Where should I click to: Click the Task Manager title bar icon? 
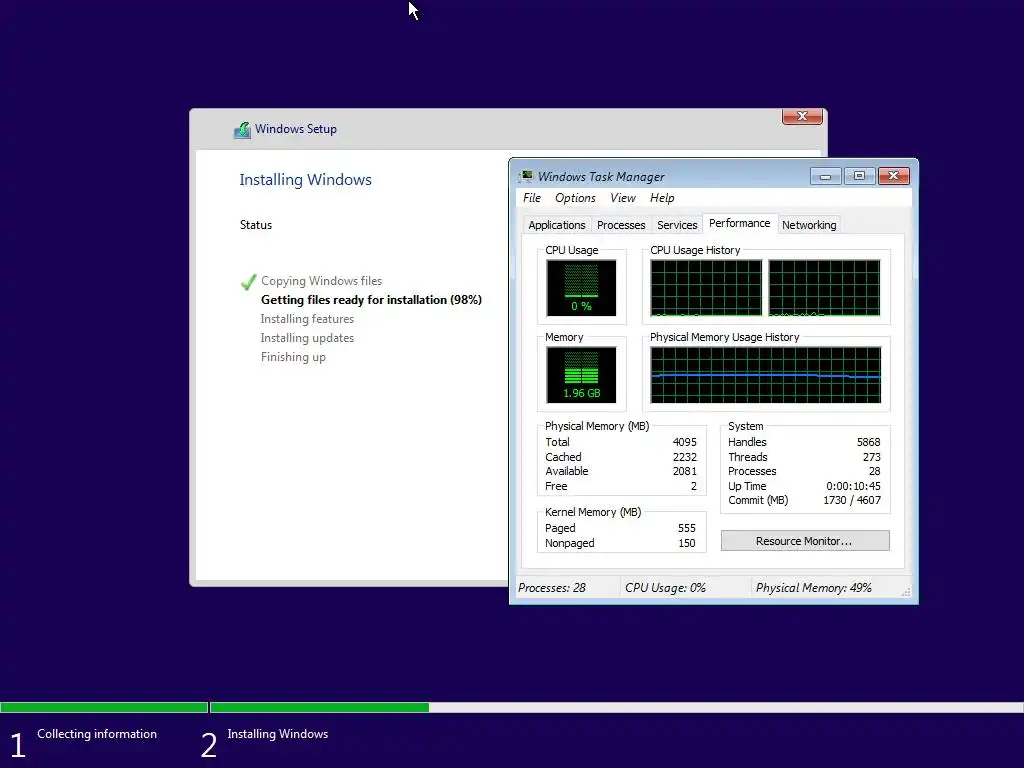point(526,176)
